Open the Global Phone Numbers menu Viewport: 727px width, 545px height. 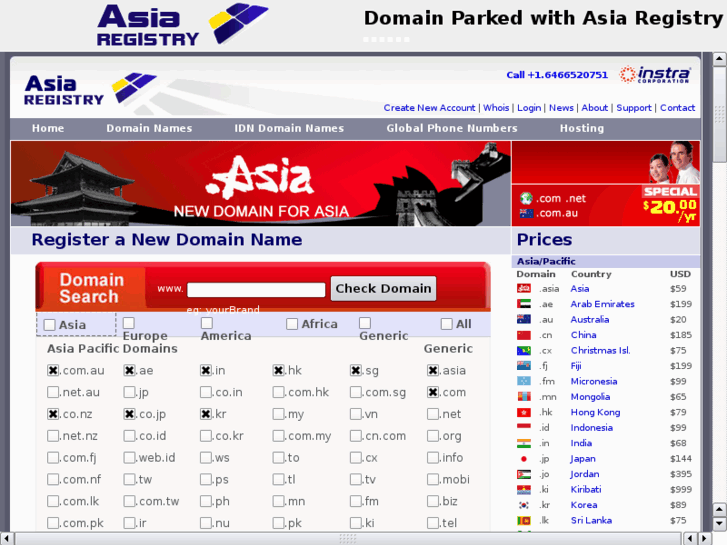click(x=452, y=128)
